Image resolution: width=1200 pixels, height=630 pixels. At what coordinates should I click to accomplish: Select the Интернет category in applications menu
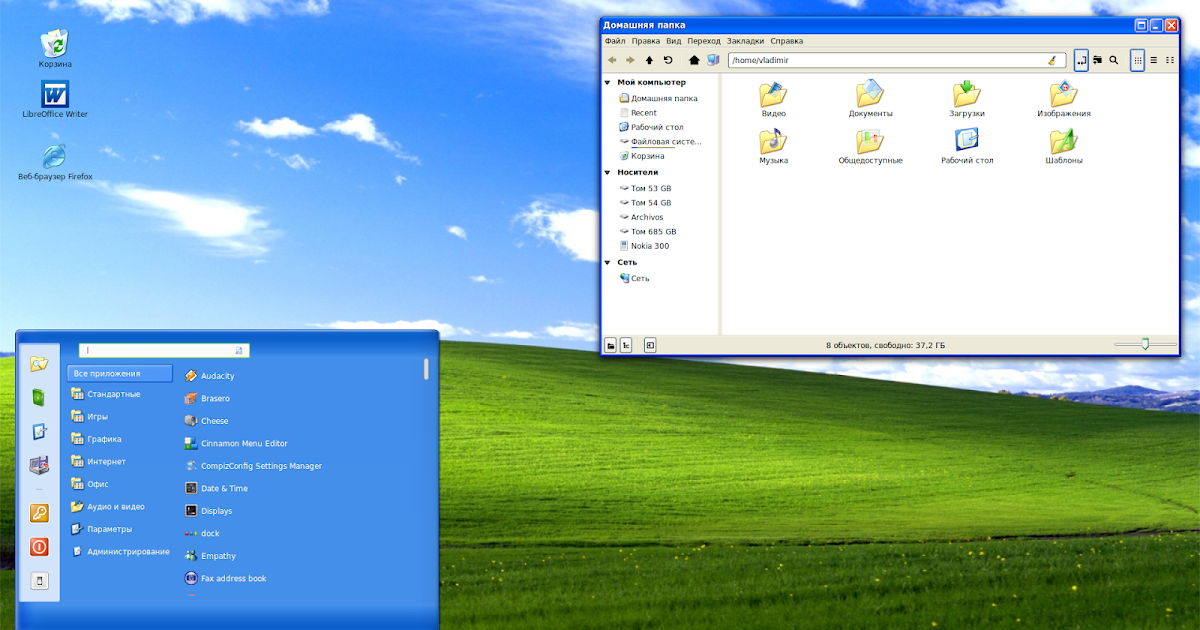click(106, 462)
